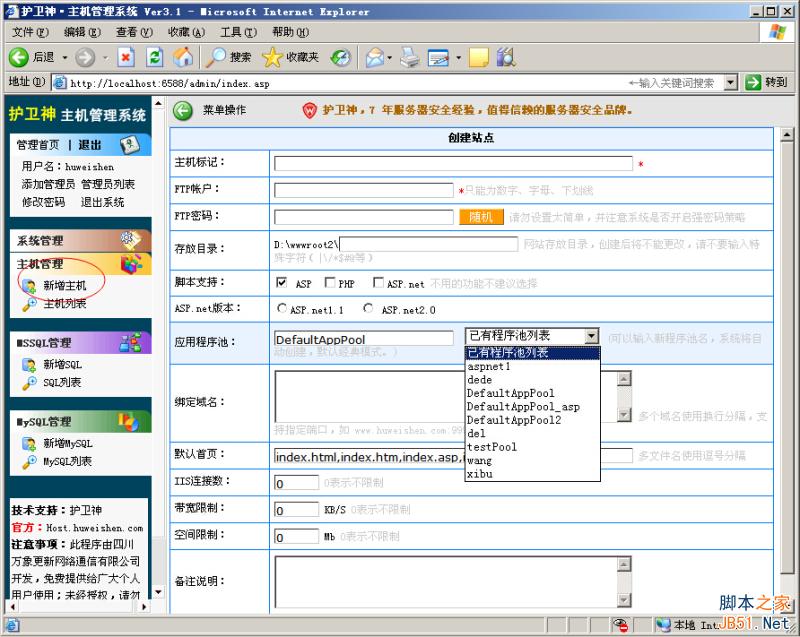Click the IE Refresh toolbar icon

154,57
